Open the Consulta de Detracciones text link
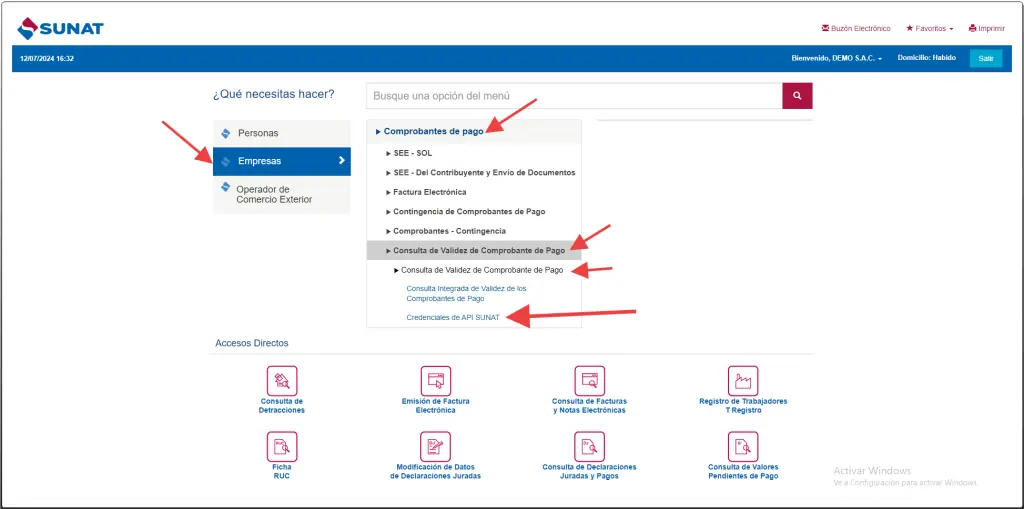 (282, 406)
